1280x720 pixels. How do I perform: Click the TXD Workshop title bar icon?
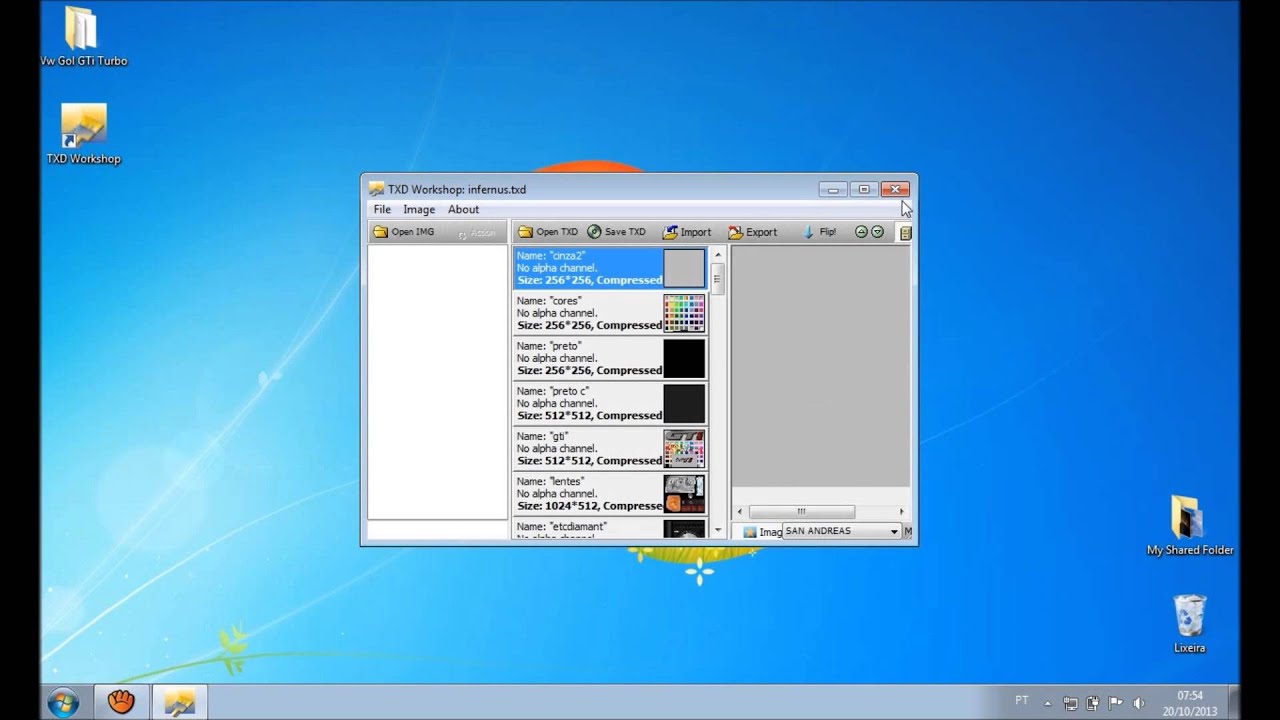click(376, 189)
